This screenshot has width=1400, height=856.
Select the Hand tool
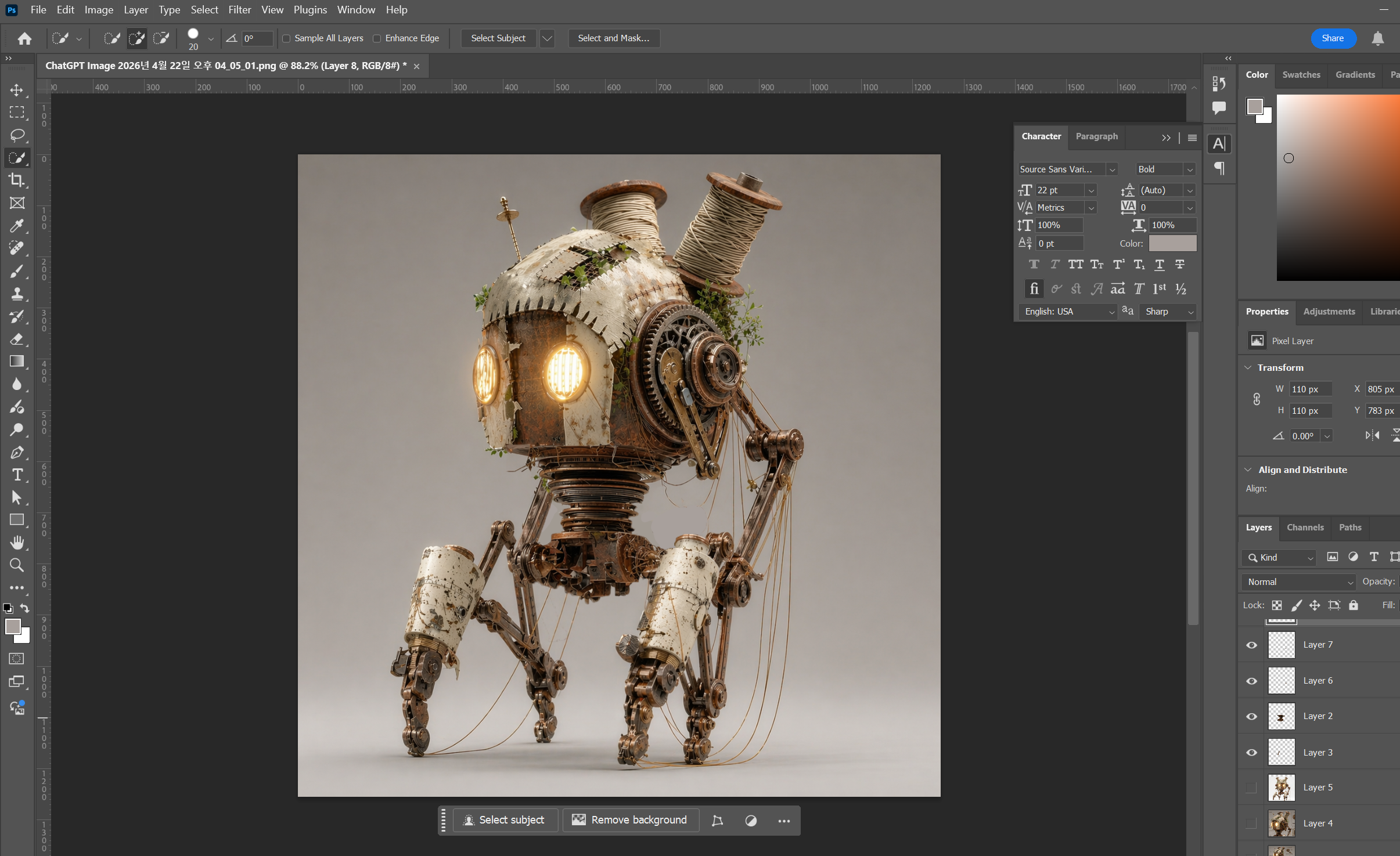pyautogui.click(x=17, y=543)
